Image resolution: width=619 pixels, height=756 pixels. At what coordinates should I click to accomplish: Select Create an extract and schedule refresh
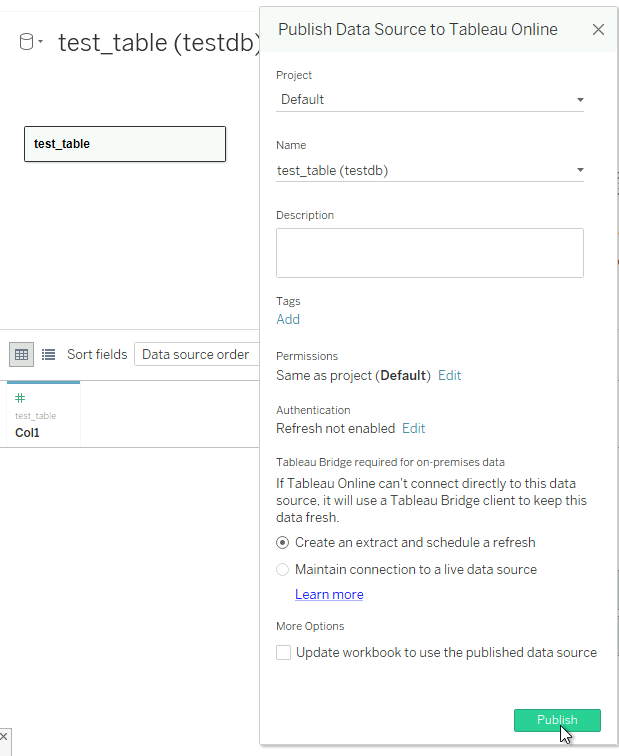(283, 542)
